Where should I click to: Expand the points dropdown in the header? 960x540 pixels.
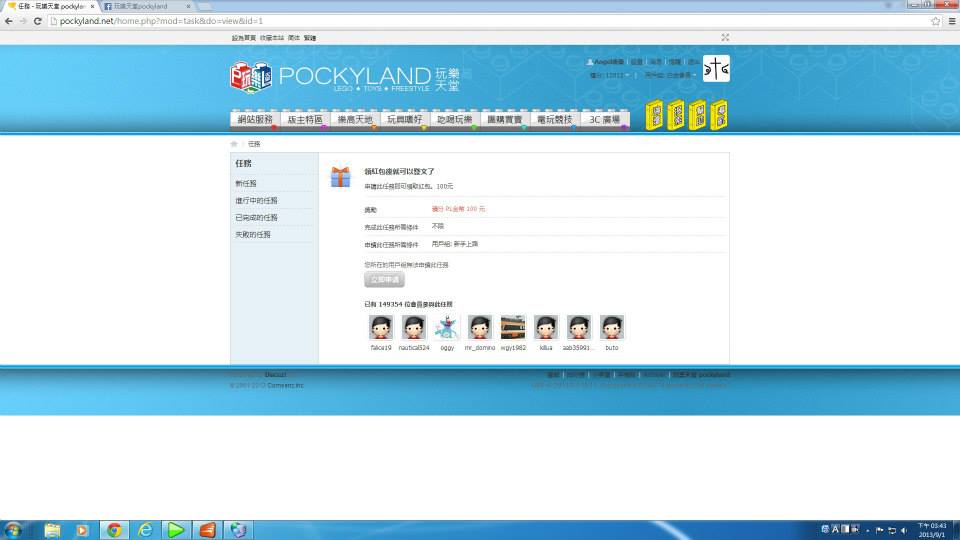pyautogui.click(x=628, y=75)
